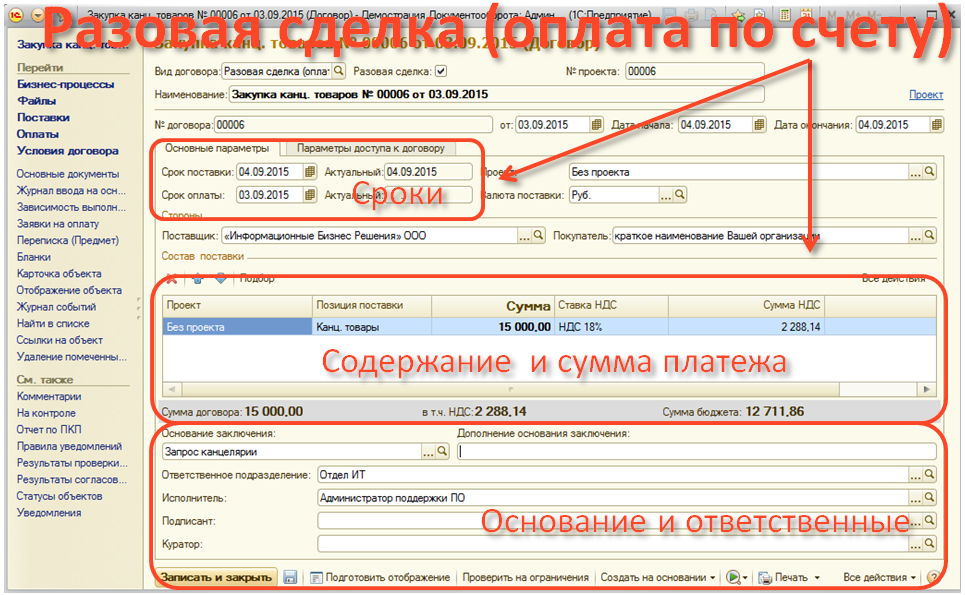Click search icon in Поставщик field
The image size is (965, 595).
click(540, 237)
